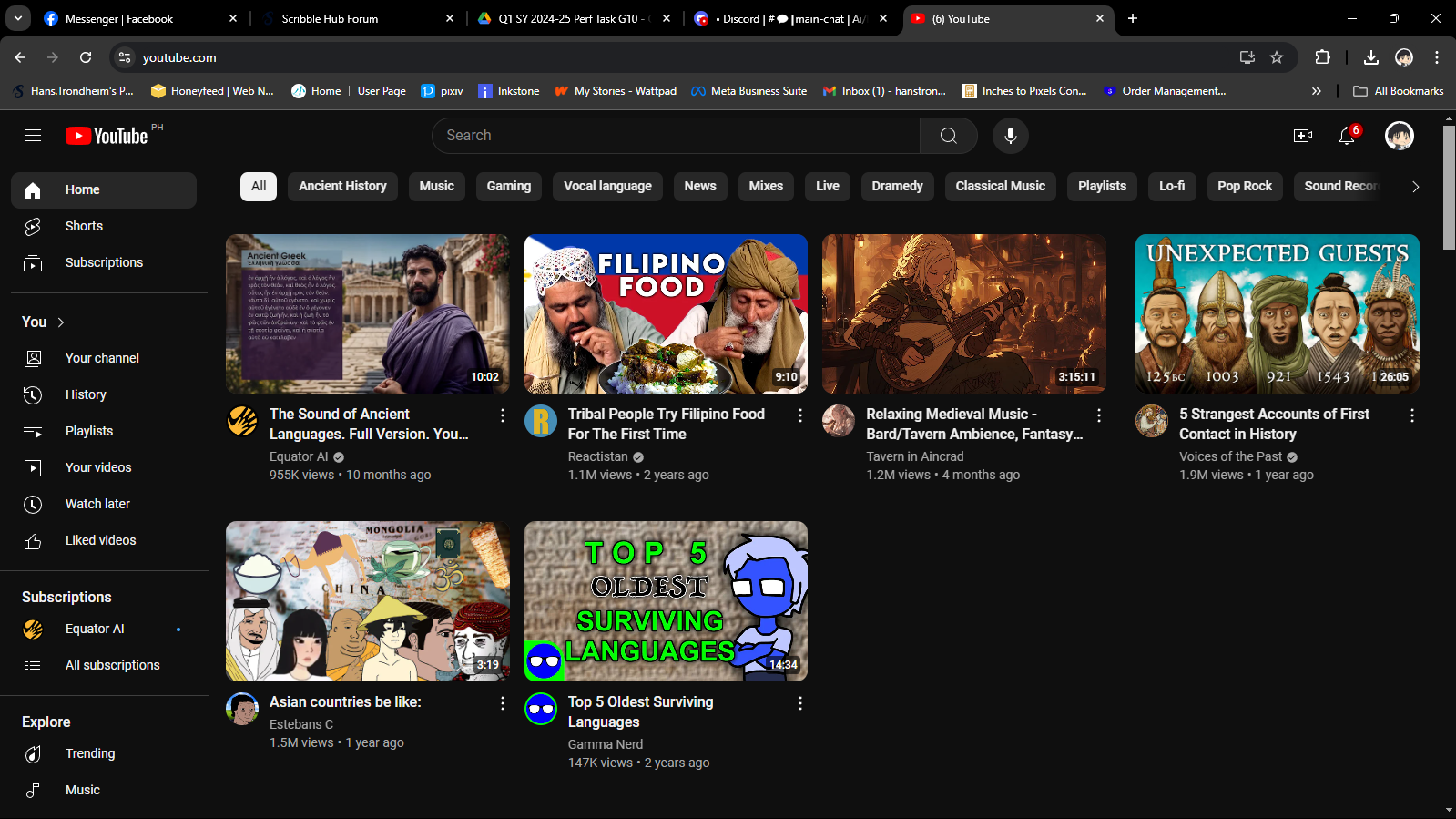
Task: Toggle the Lo-fi filter chip
Action: click(x=1171, y=186)
